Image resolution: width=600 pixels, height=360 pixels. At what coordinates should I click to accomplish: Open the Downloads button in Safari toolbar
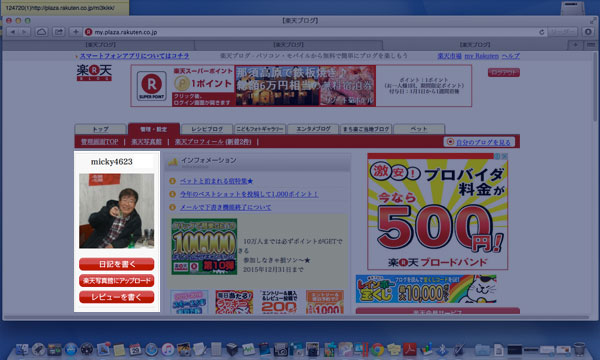coord(588,32)
